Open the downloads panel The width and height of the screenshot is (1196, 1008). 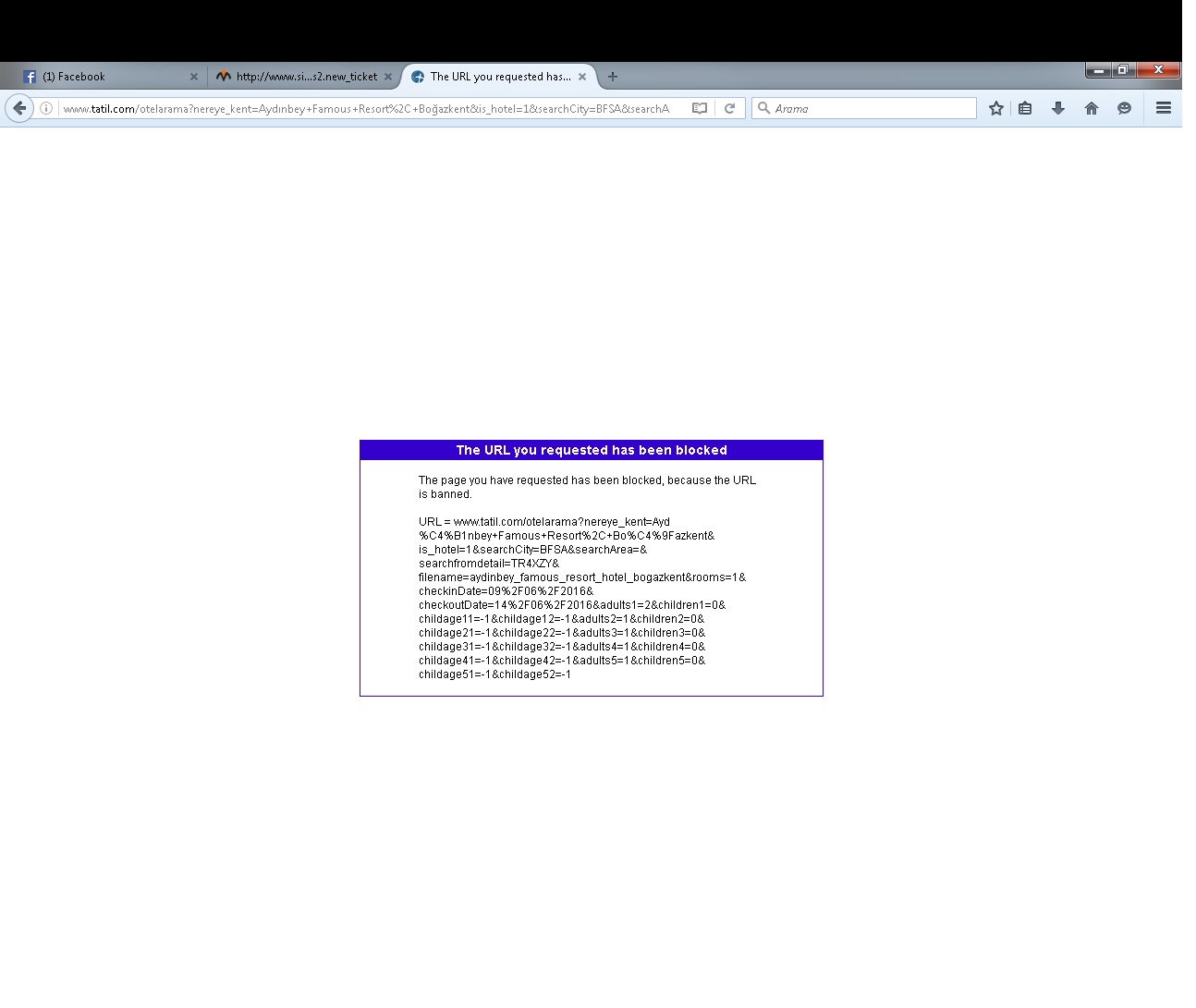[x=1058, y=108]
